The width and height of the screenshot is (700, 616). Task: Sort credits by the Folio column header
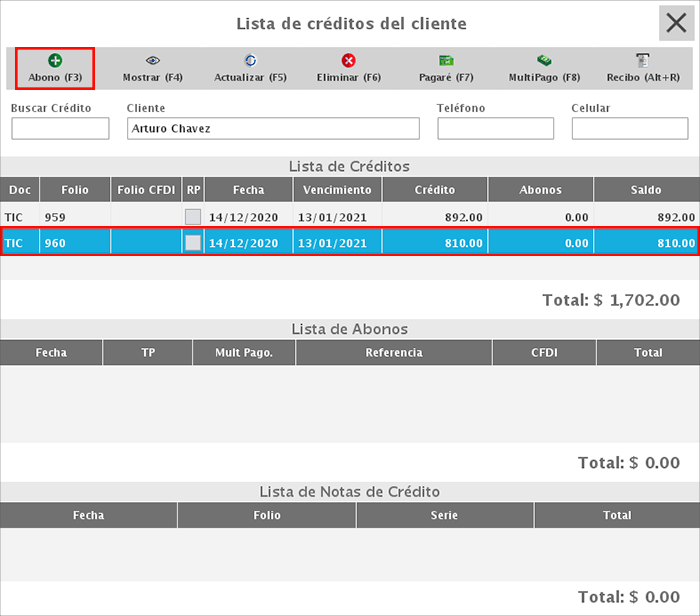[75, 190]
